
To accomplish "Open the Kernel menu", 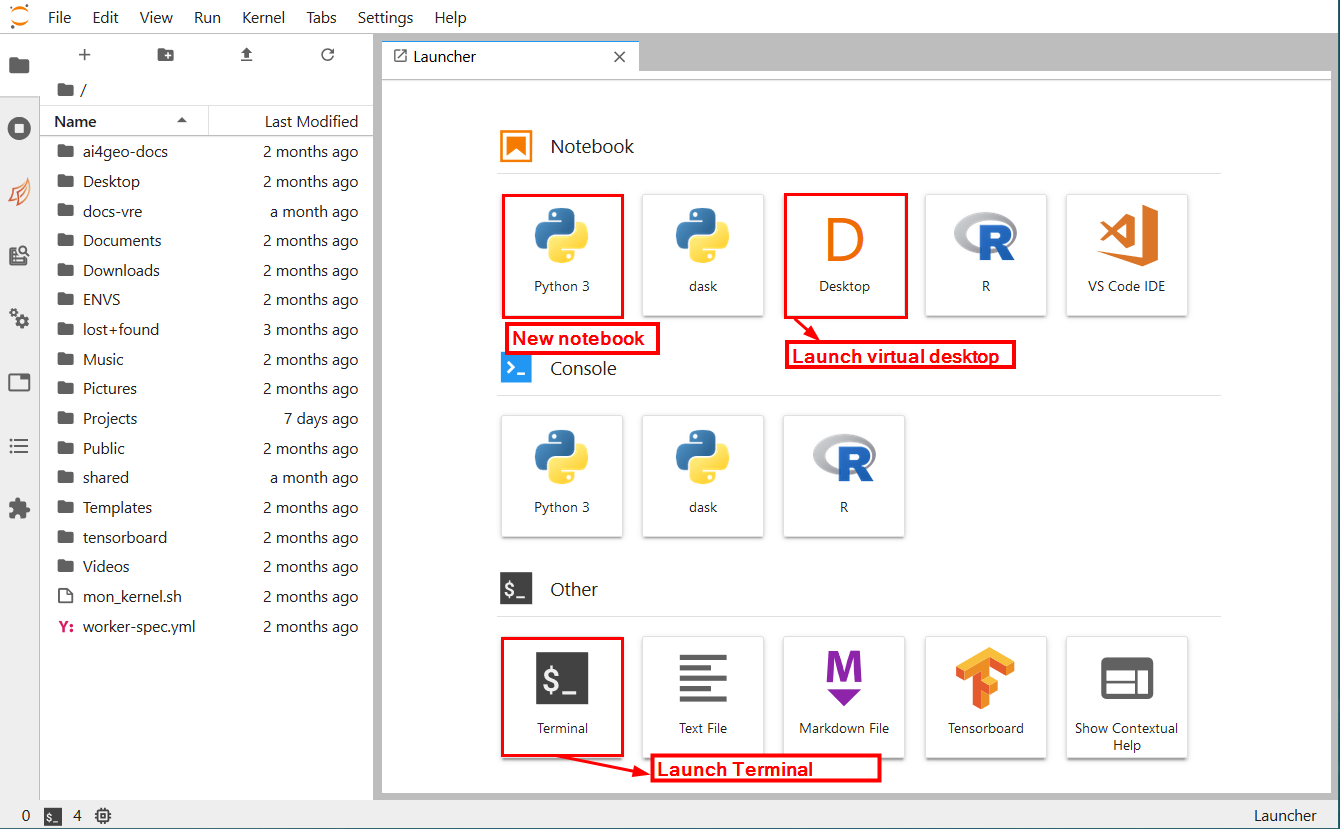I will tap(264, 17).
